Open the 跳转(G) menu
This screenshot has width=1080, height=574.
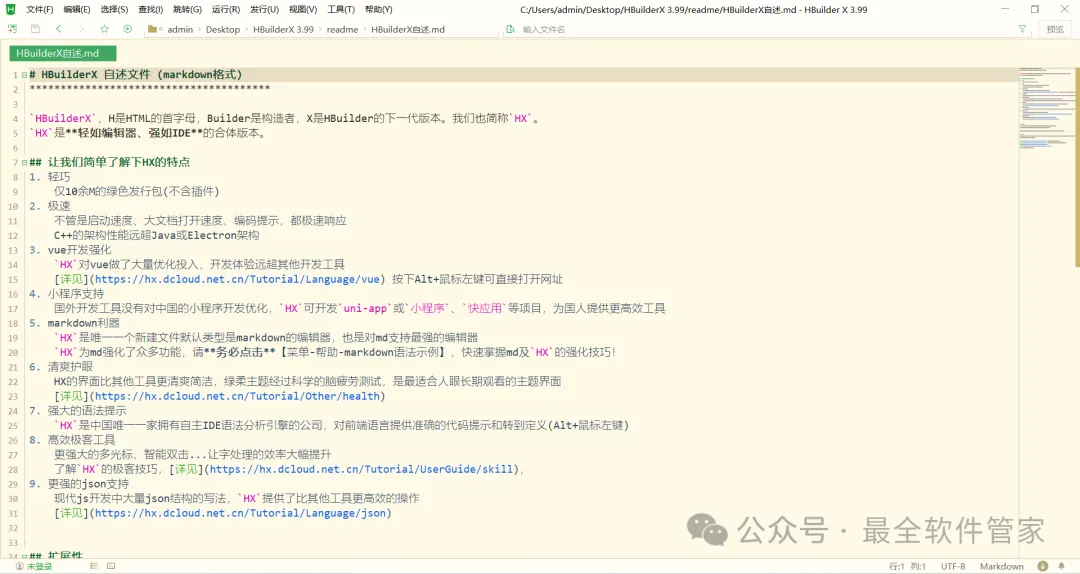187,10
